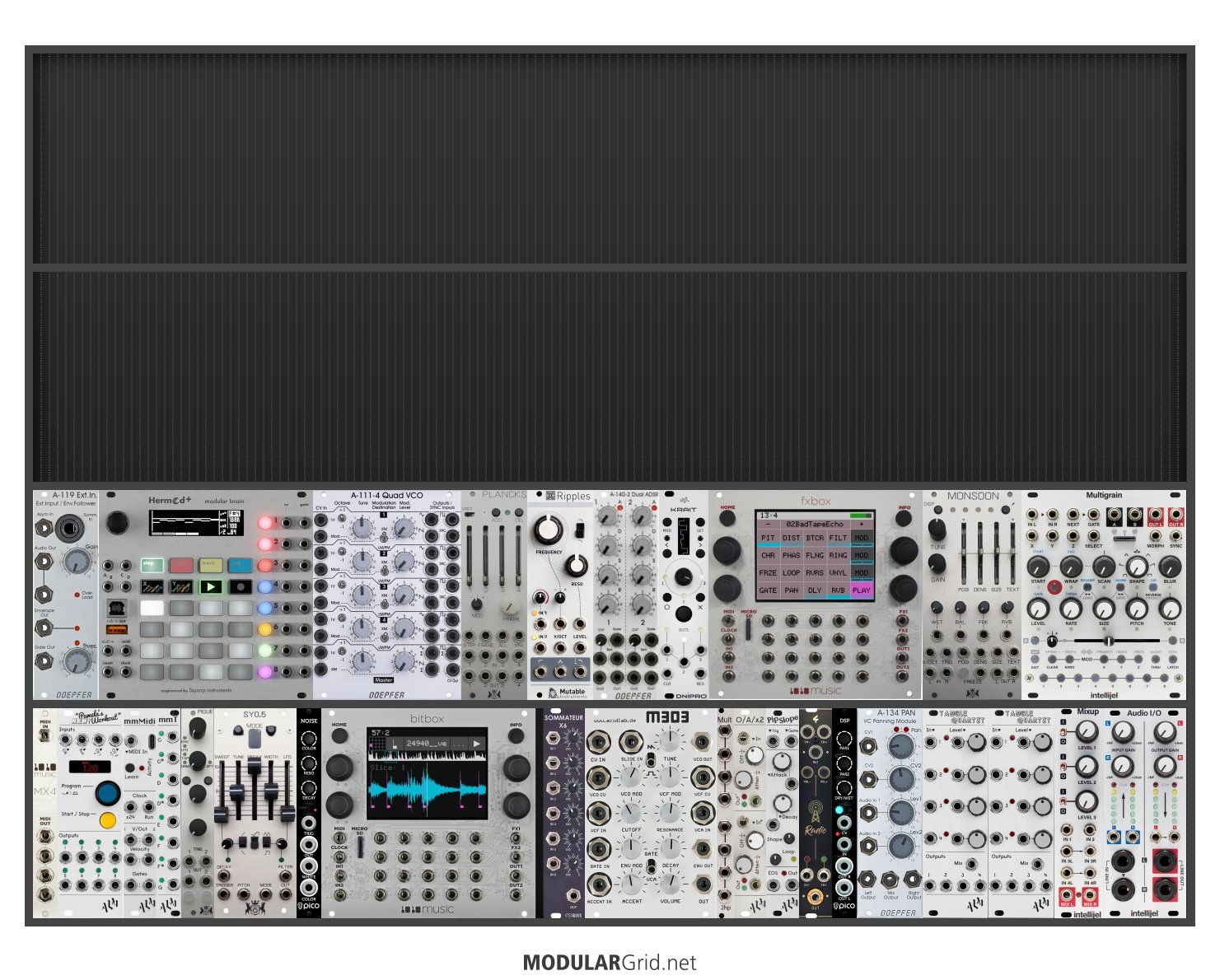Click the blue Program encoder on Pamela's Workout

107,794
